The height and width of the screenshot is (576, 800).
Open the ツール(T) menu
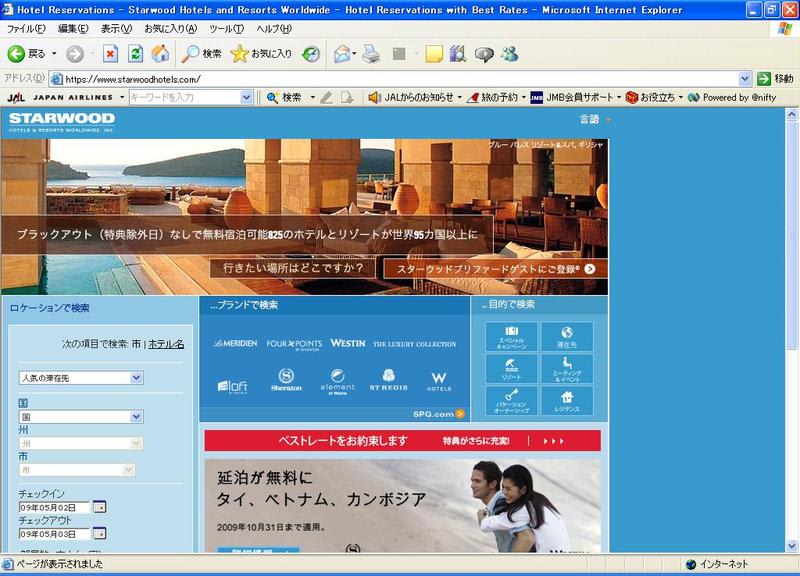[x=227, y=29]
